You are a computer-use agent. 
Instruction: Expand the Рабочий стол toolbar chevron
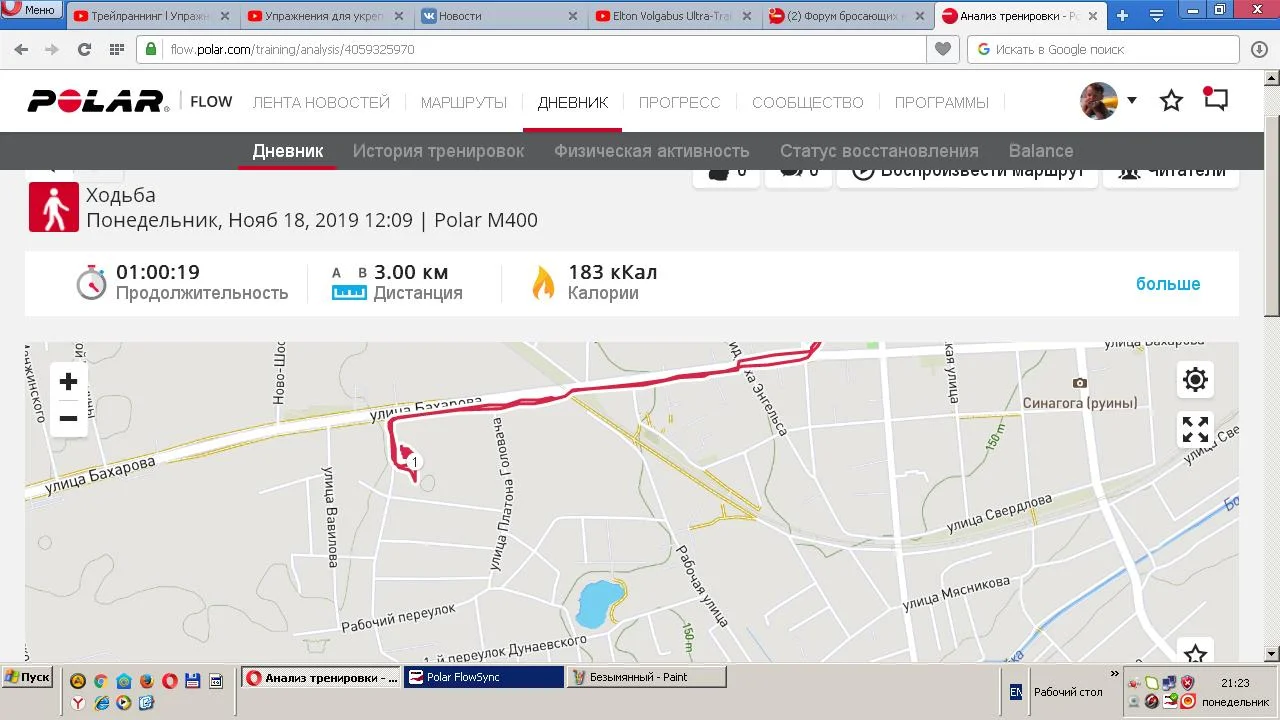[x=1114, y=674]
